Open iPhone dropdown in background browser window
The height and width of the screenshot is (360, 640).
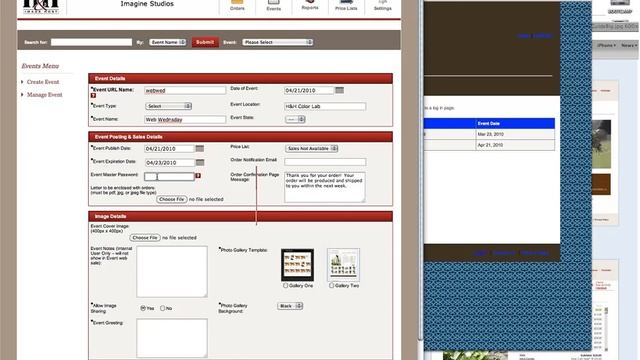(x=607, y=45)
